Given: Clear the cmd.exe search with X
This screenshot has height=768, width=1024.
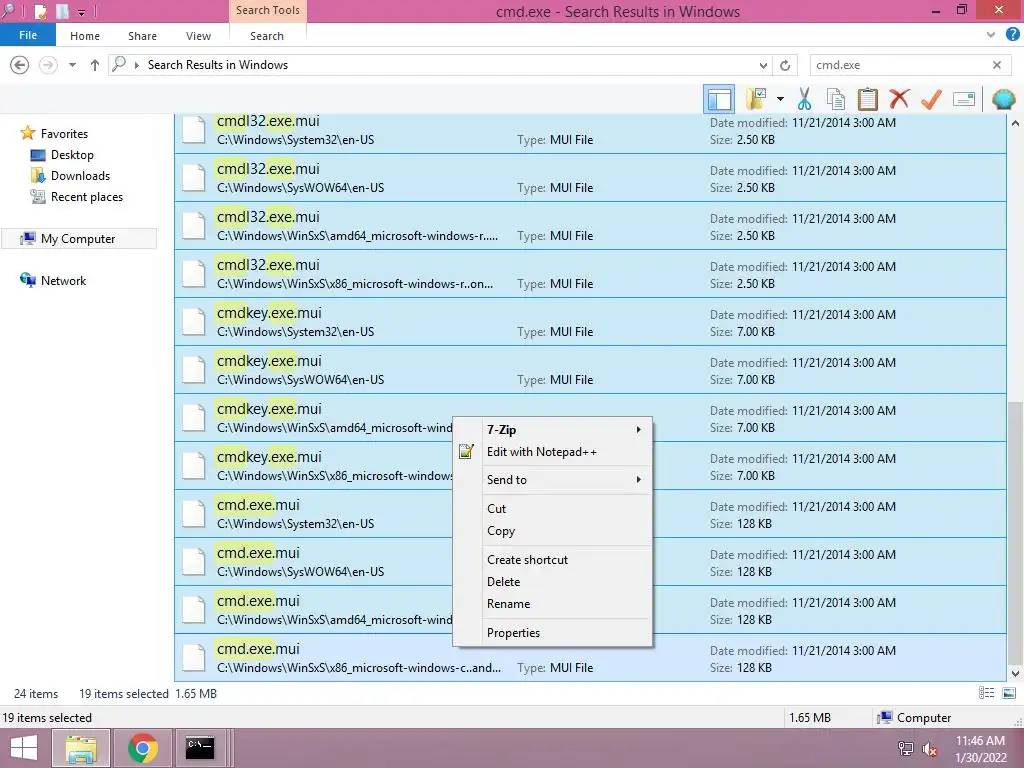Looking at the screenshot, I should (997, 65).
